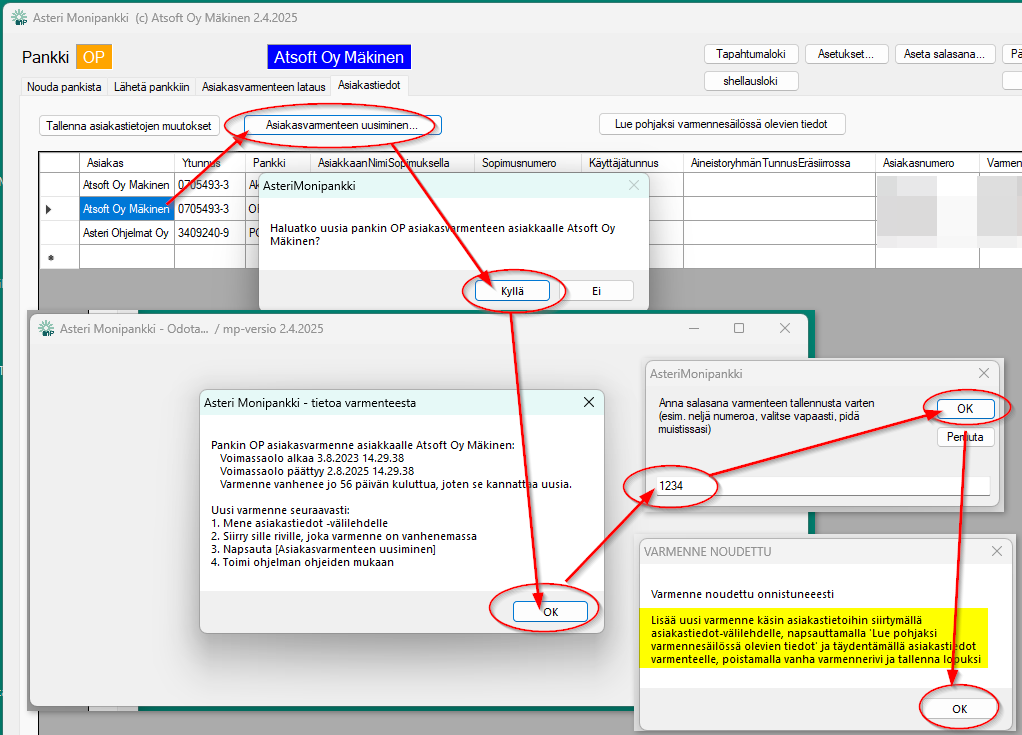Screen dimensions: 1022x735
Task: Click the 'Voimassaolo päättyy 2.8.2025' line
Action: (317, 471)
